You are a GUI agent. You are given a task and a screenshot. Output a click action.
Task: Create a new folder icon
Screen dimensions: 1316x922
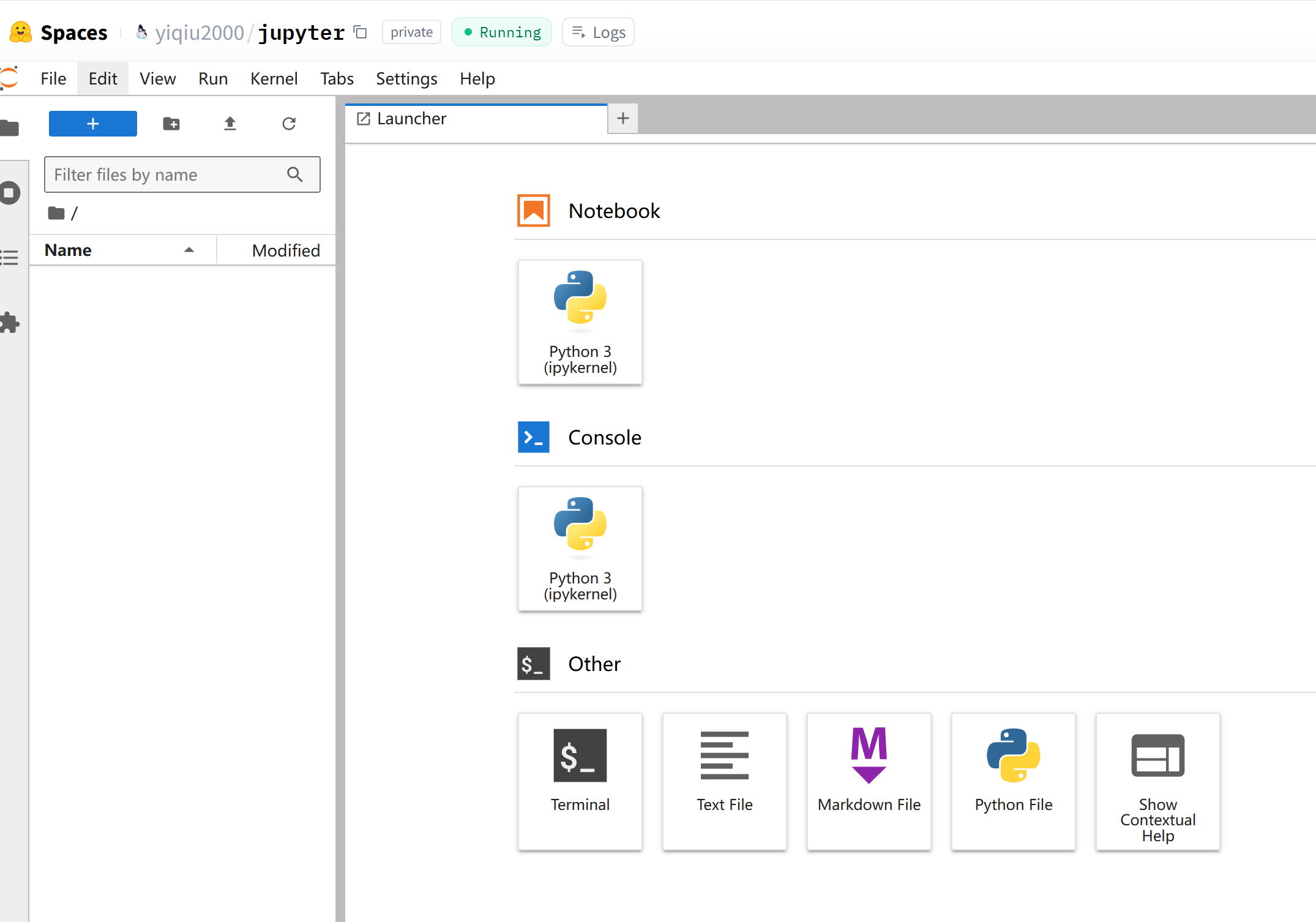click(171, 124)
